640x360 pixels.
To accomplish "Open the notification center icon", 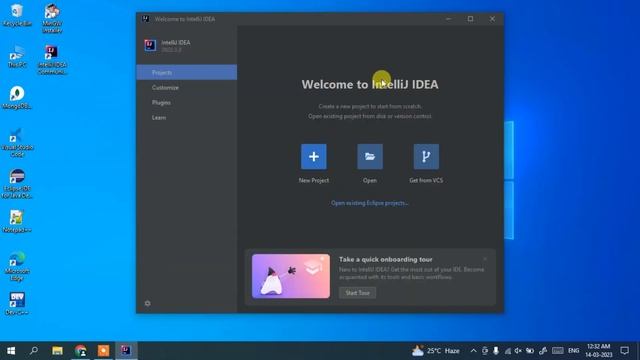I will pyautogui.click(x=624, y=351).
